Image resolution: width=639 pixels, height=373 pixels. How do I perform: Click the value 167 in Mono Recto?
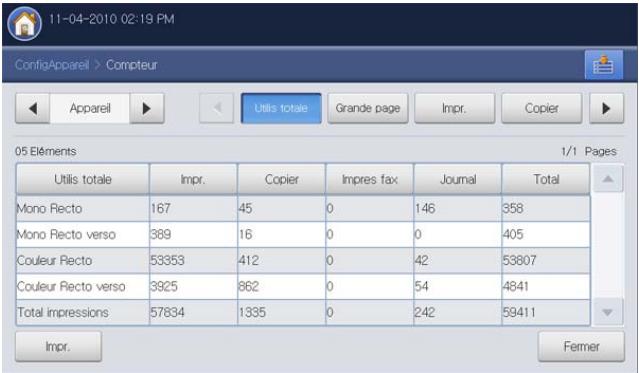(160, 209)
